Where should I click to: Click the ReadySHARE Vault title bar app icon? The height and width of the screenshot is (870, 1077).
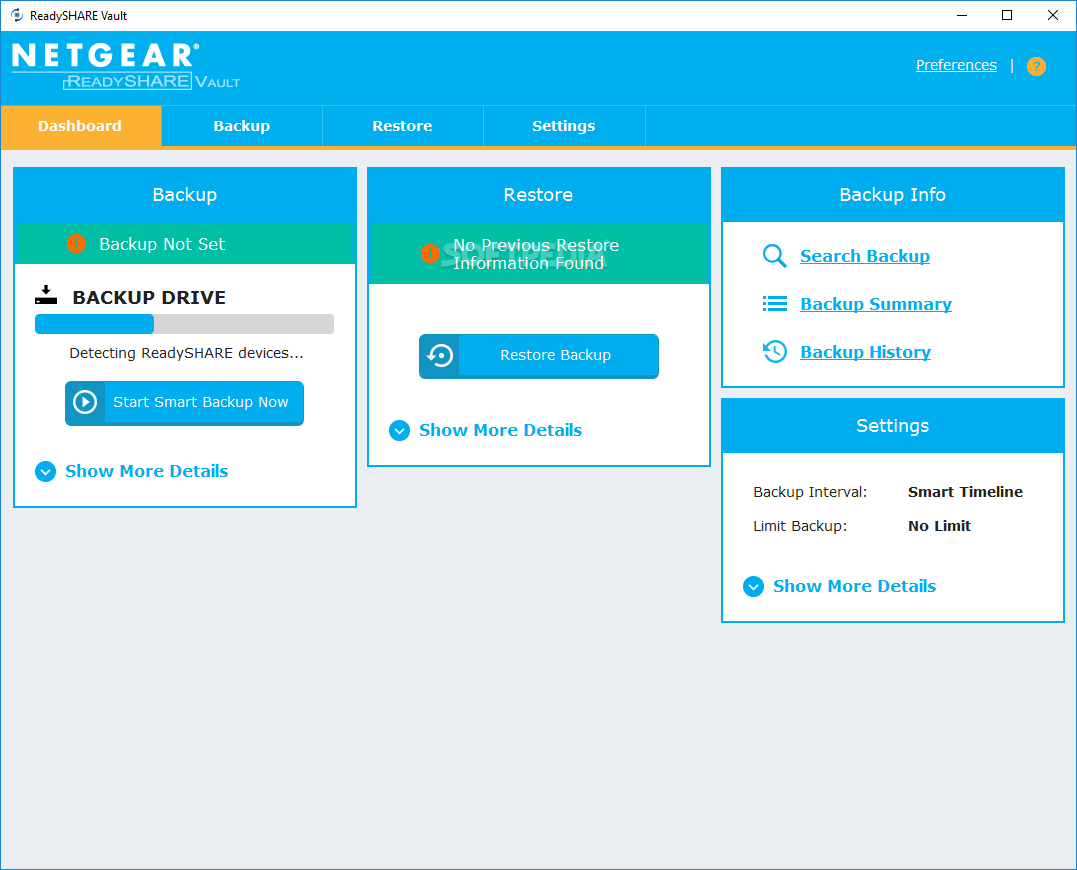click(x=16, y=15)
